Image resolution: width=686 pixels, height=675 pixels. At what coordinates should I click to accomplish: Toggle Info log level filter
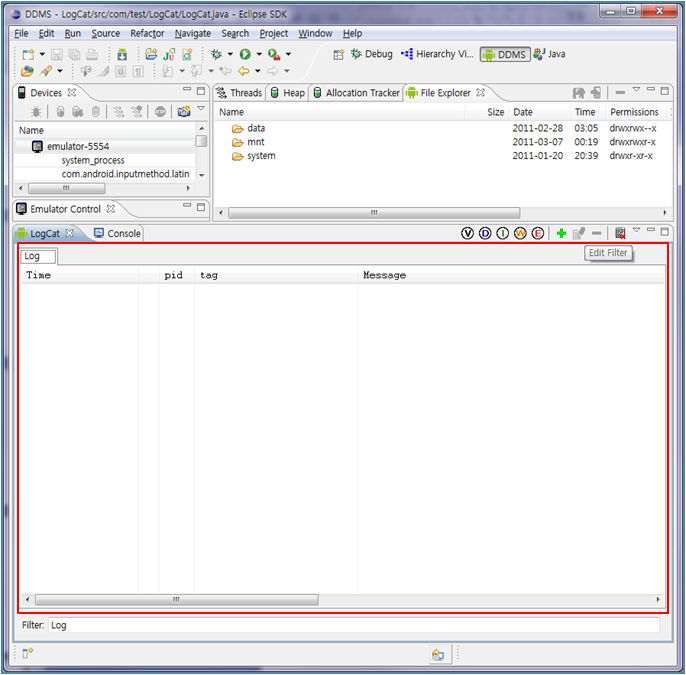[502, 234]
